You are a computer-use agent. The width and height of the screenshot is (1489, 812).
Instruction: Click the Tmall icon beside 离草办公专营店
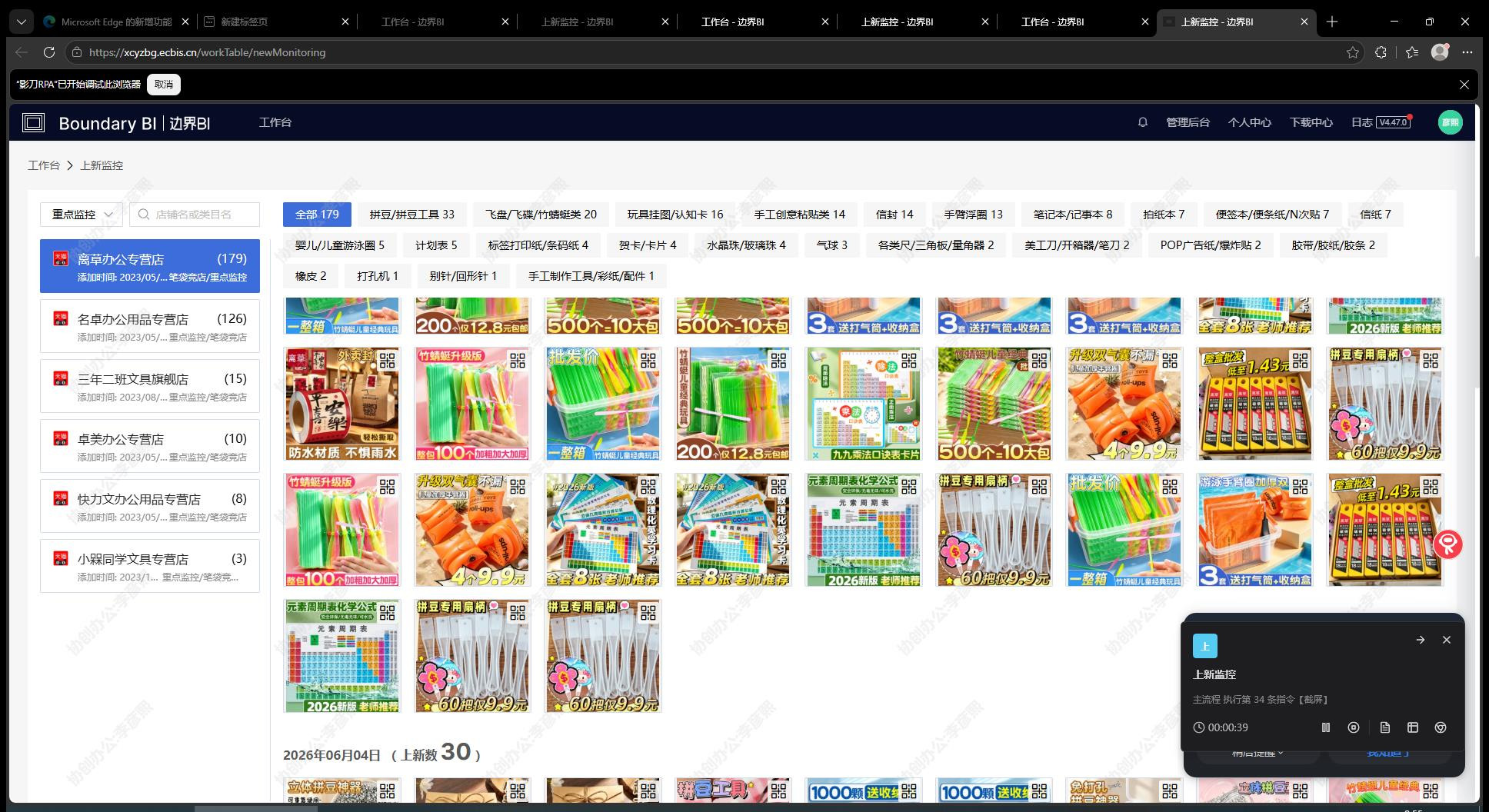61,258
